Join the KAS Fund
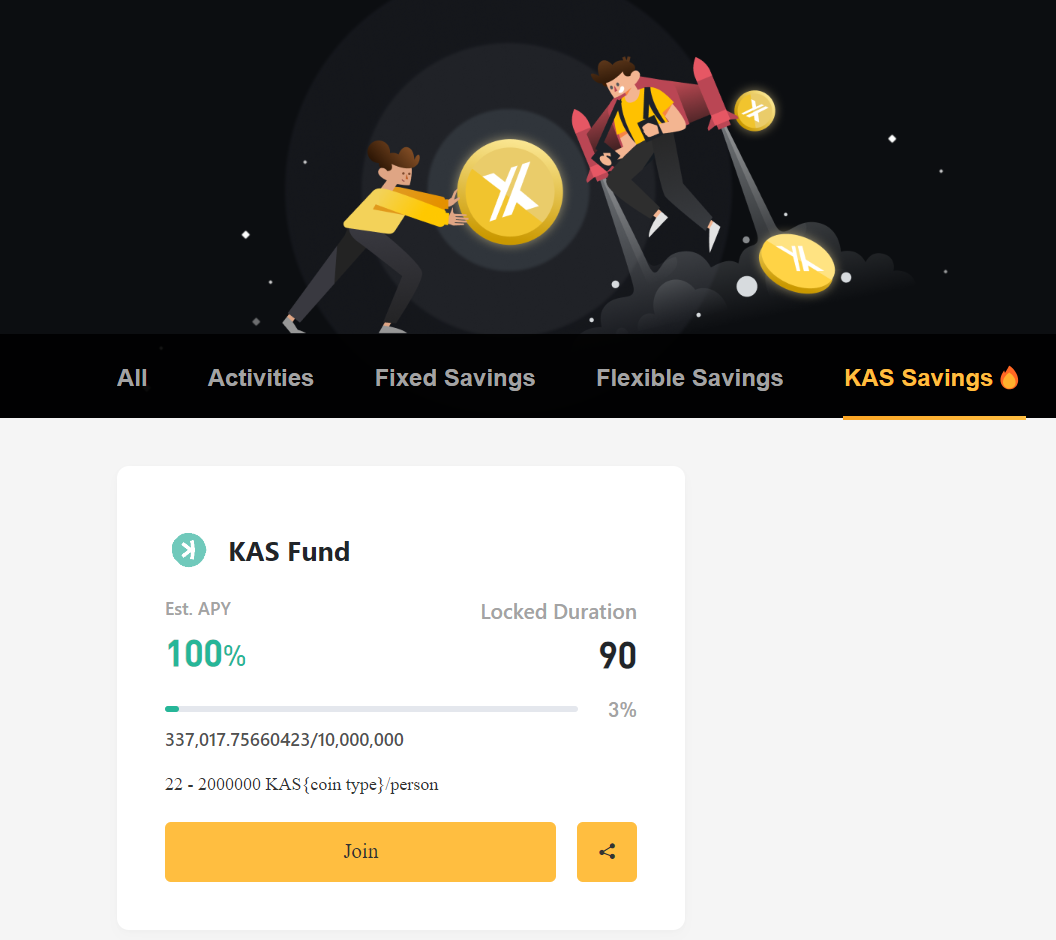Viewport: 1056px width, 940px height. tap(360, 851)
